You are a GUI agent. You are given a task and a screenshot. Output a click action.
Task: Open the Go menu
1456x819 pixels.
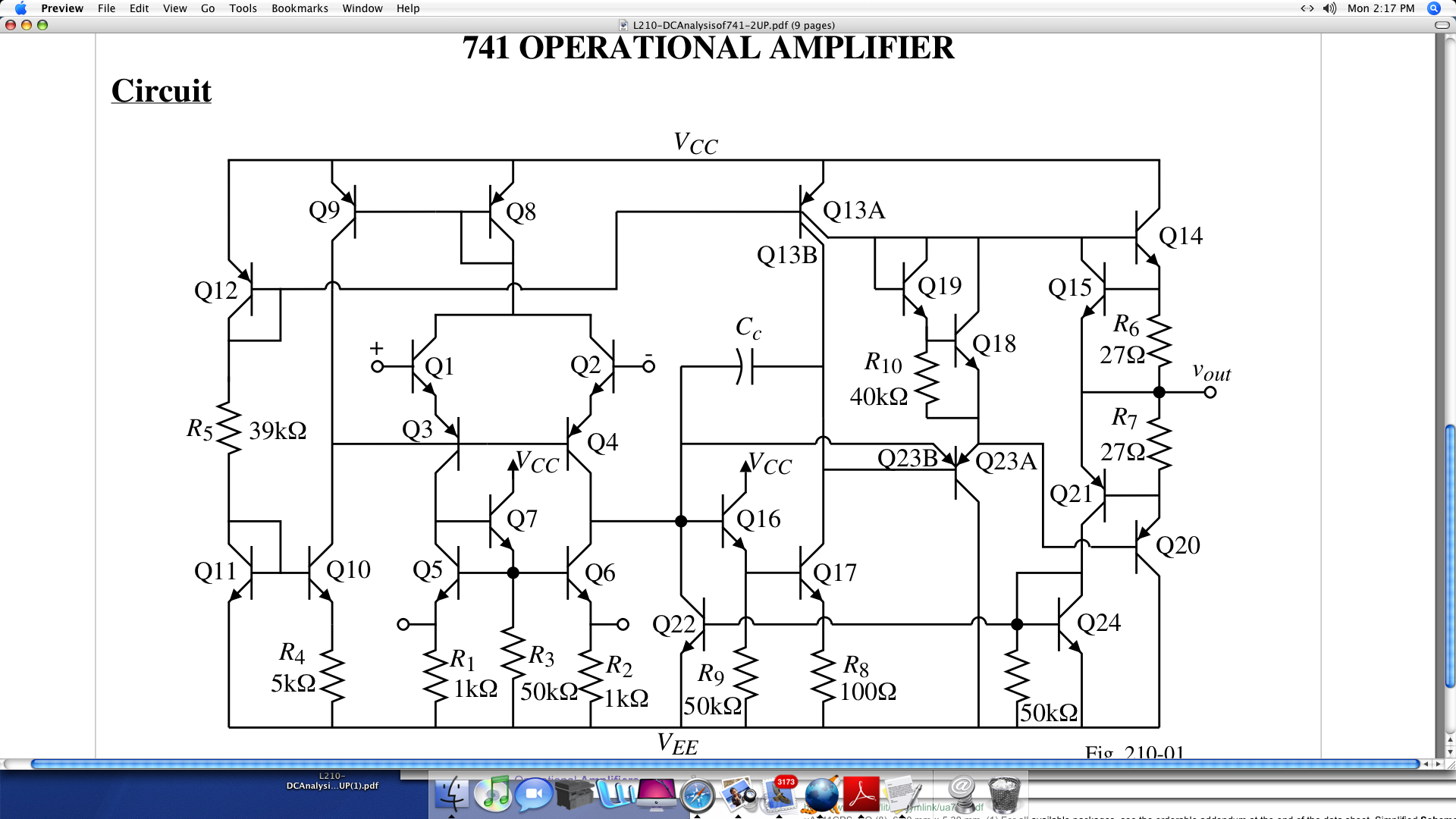tap(208, 8)
